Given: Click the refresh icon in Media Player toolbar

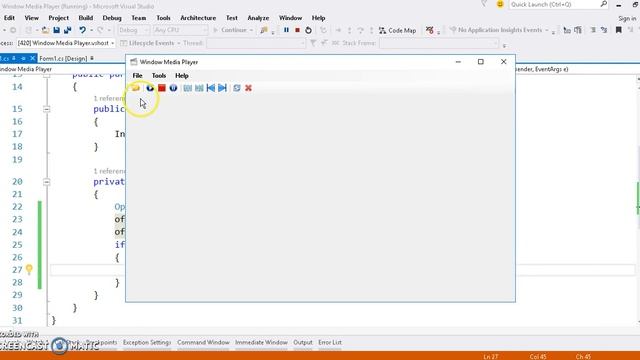Looking at the screenshot, I should (237, 88).
